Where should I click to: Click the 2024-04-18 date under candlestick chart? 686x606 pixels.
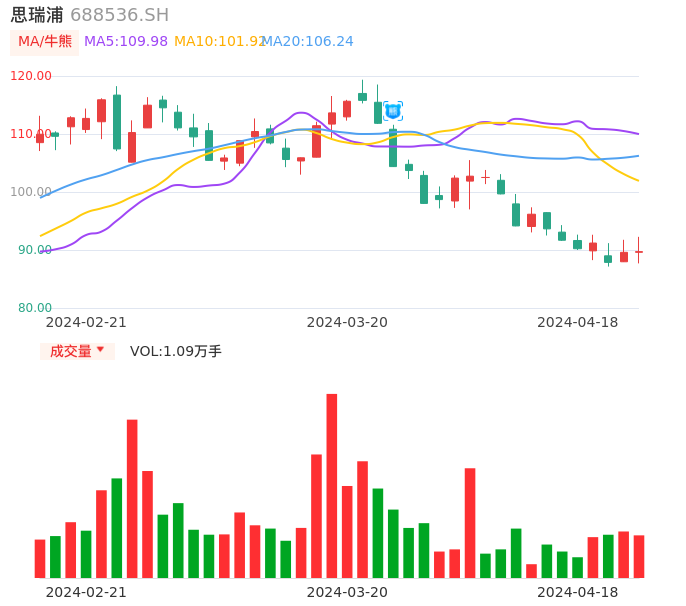point(577,322)
